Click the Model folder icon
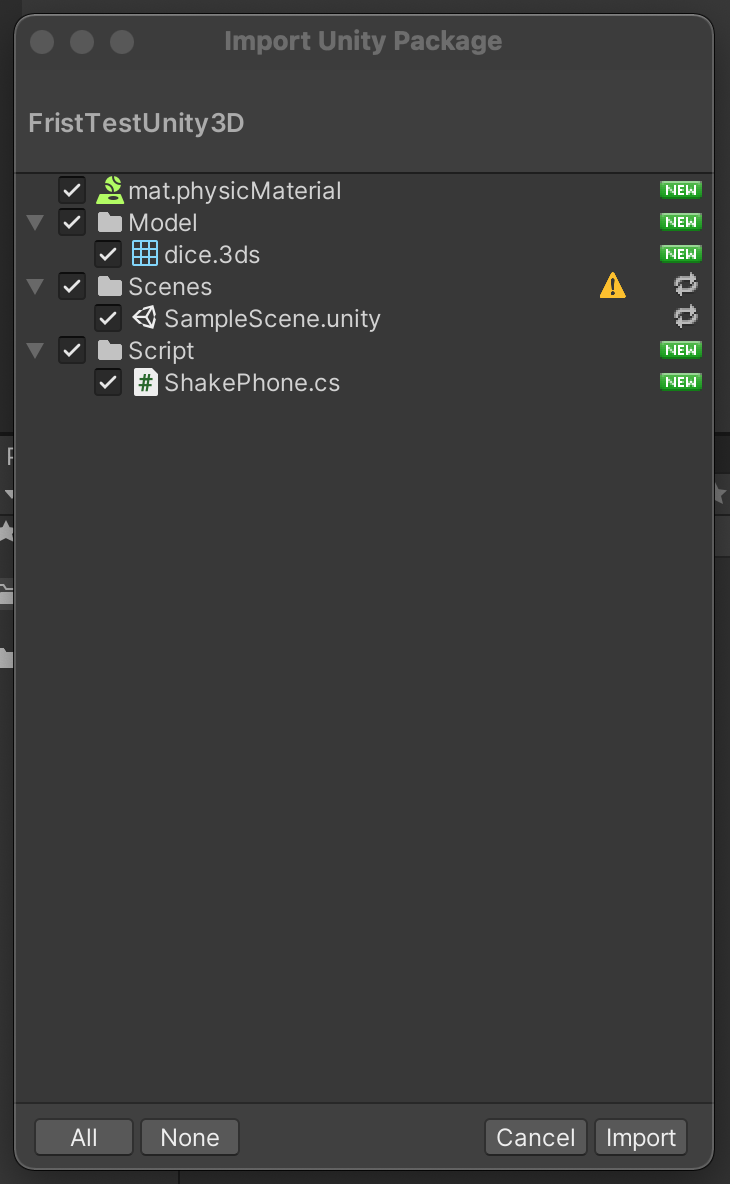This screenshot has width=730, height=1184. click(110, 222)
